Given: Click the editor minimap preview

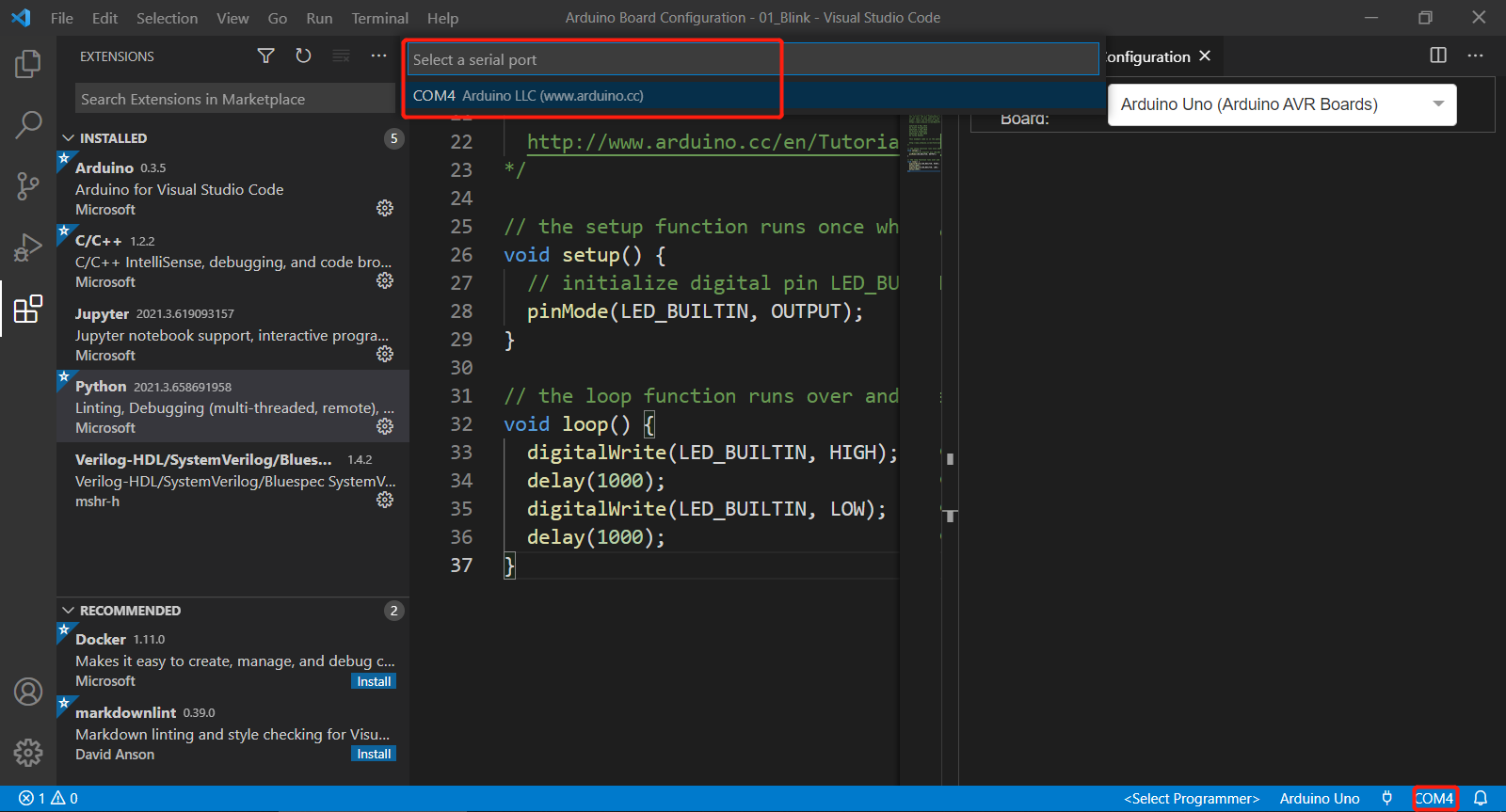Looking at the screenshot, I should (924, 143).
